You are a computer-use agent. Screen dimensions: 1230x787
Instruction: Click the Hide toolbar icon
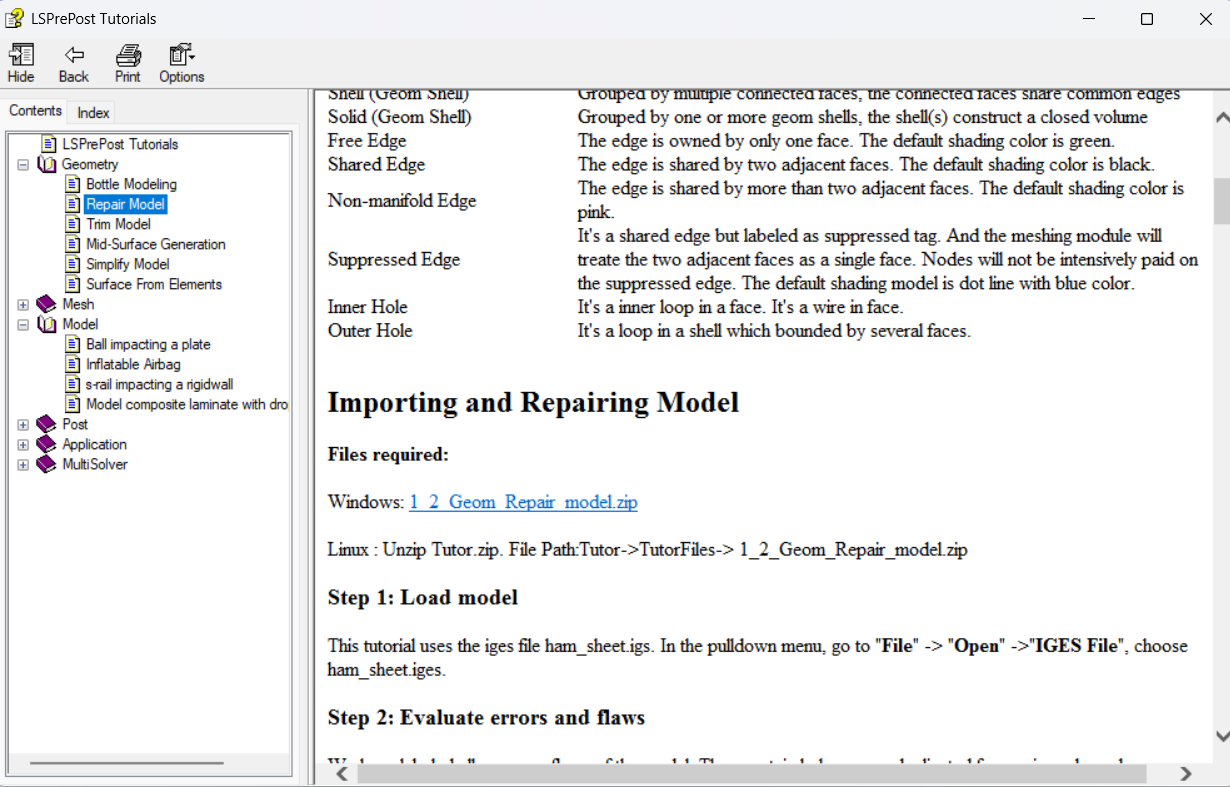pyautogui.click(x=21, y=62)
